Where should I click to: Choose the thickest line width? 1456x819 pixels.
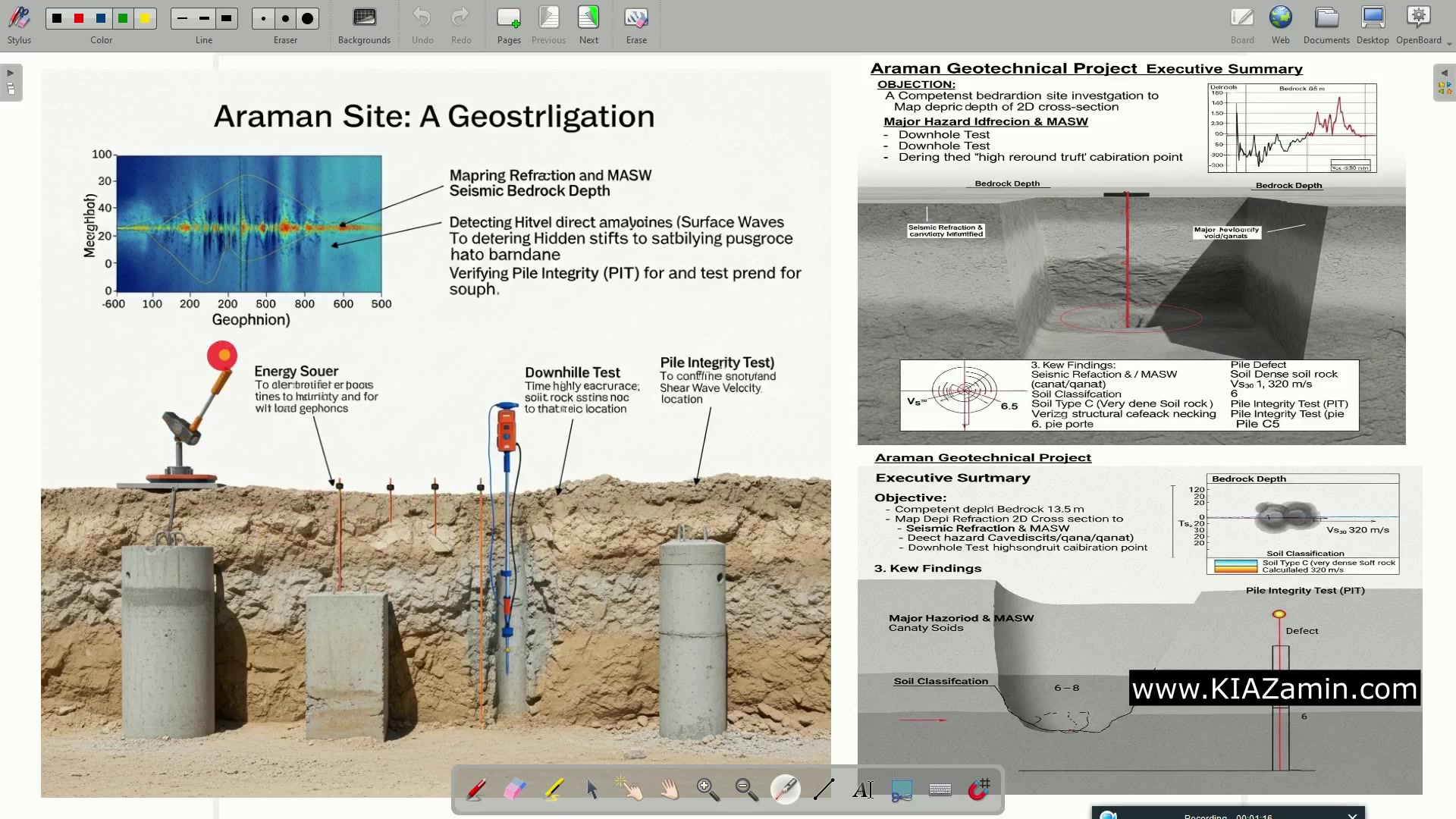(x=226, y=18)
